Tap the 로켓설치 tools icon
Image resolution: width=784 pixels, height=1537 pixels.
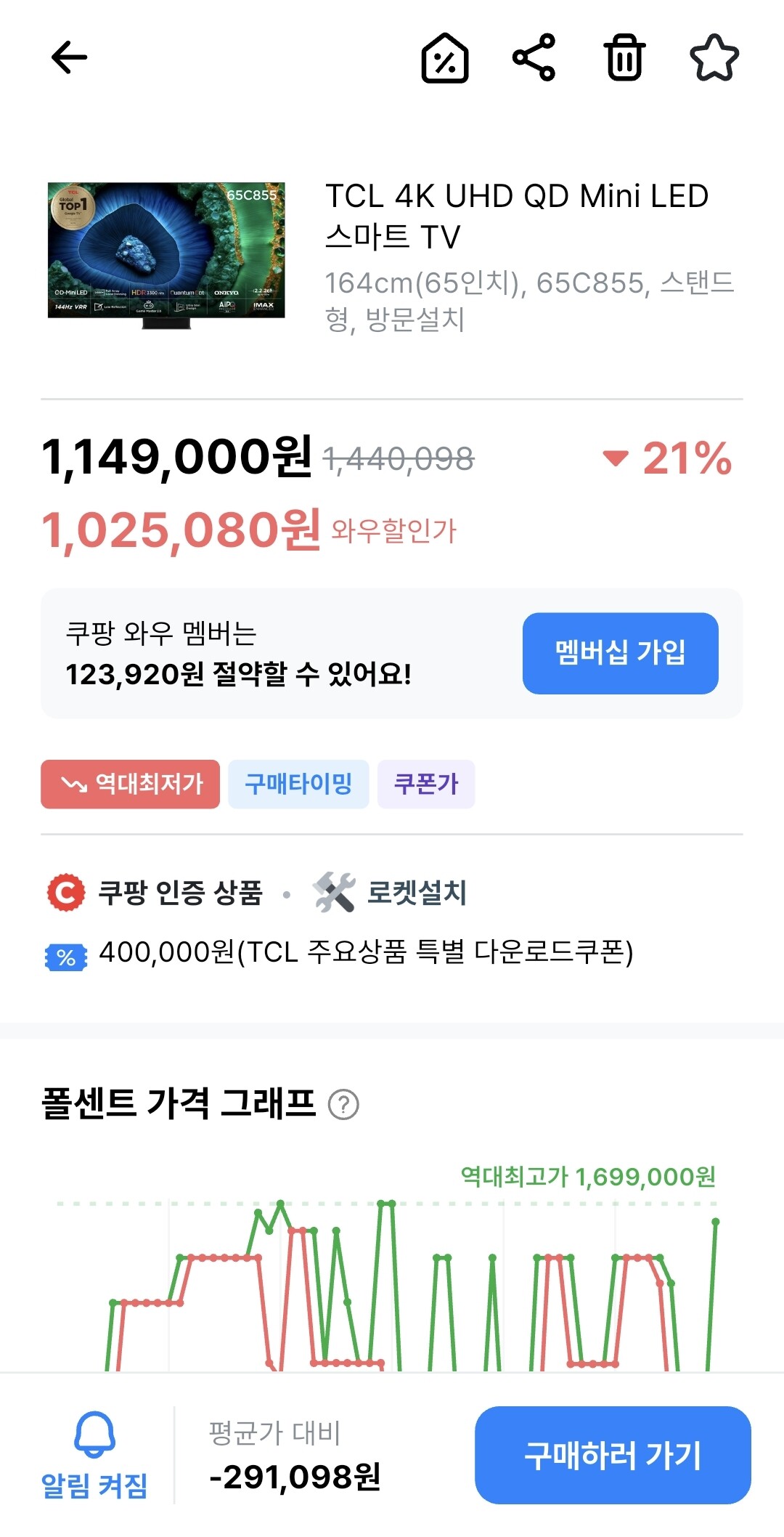click(334, 893)
